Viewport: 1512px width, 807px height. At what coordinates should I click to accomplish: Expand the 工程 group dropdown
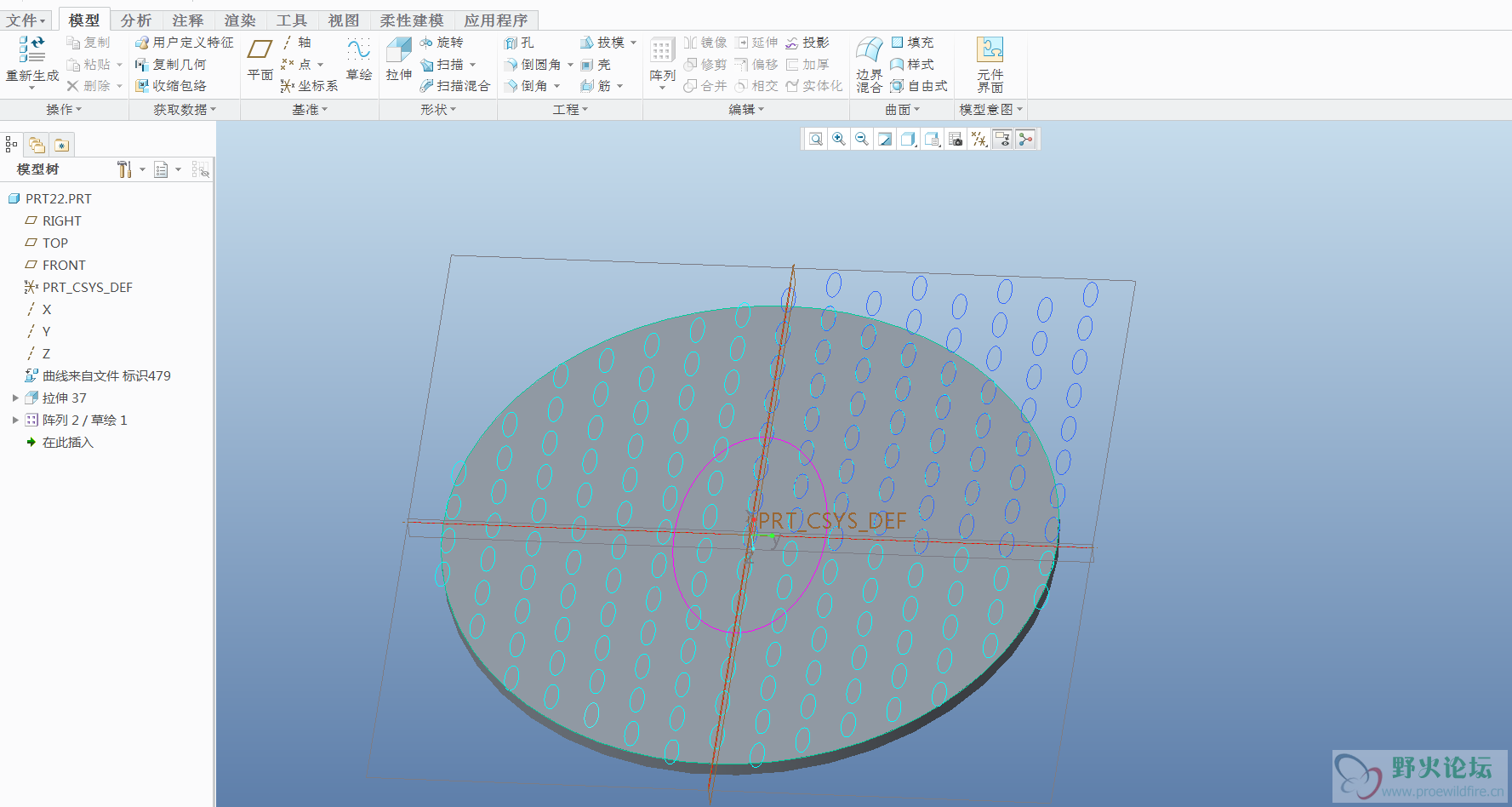[570, 110]
